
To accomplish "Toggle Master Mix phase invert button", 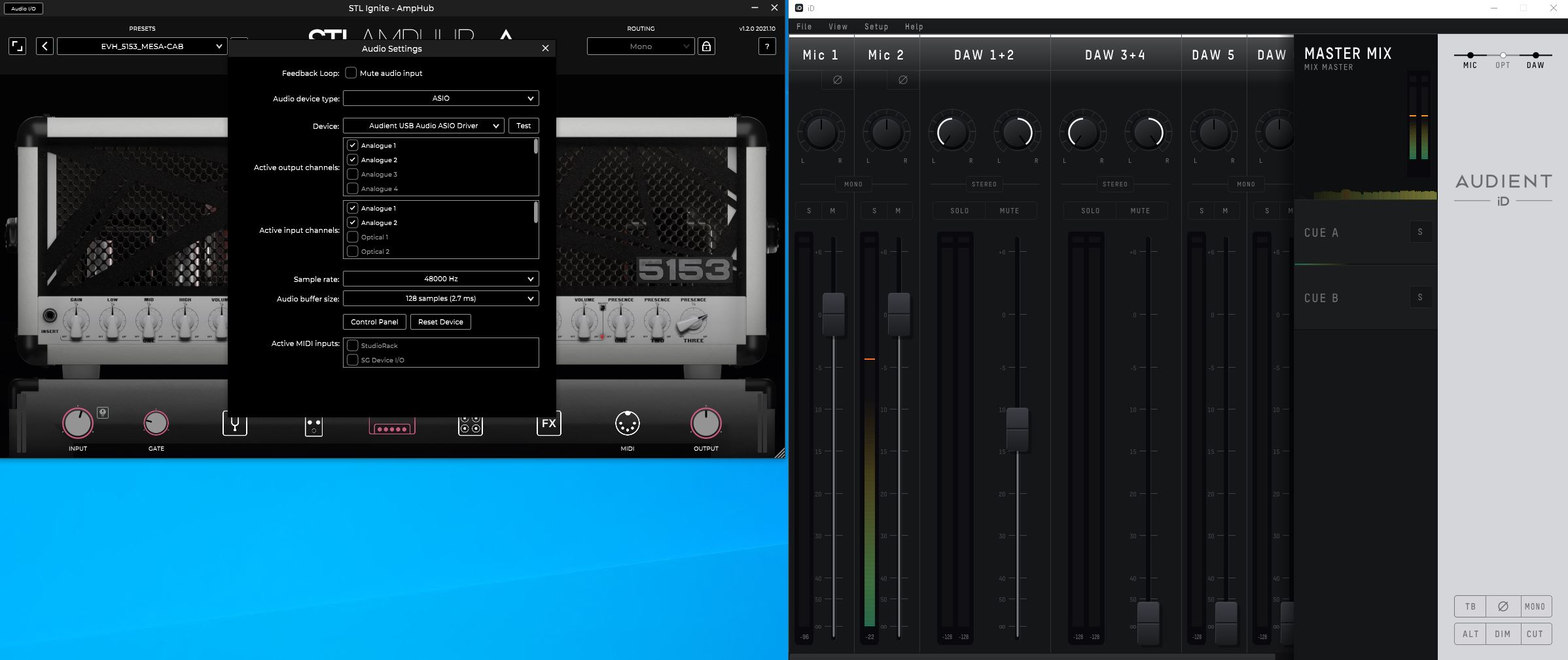I will (x=1503, y=606).
